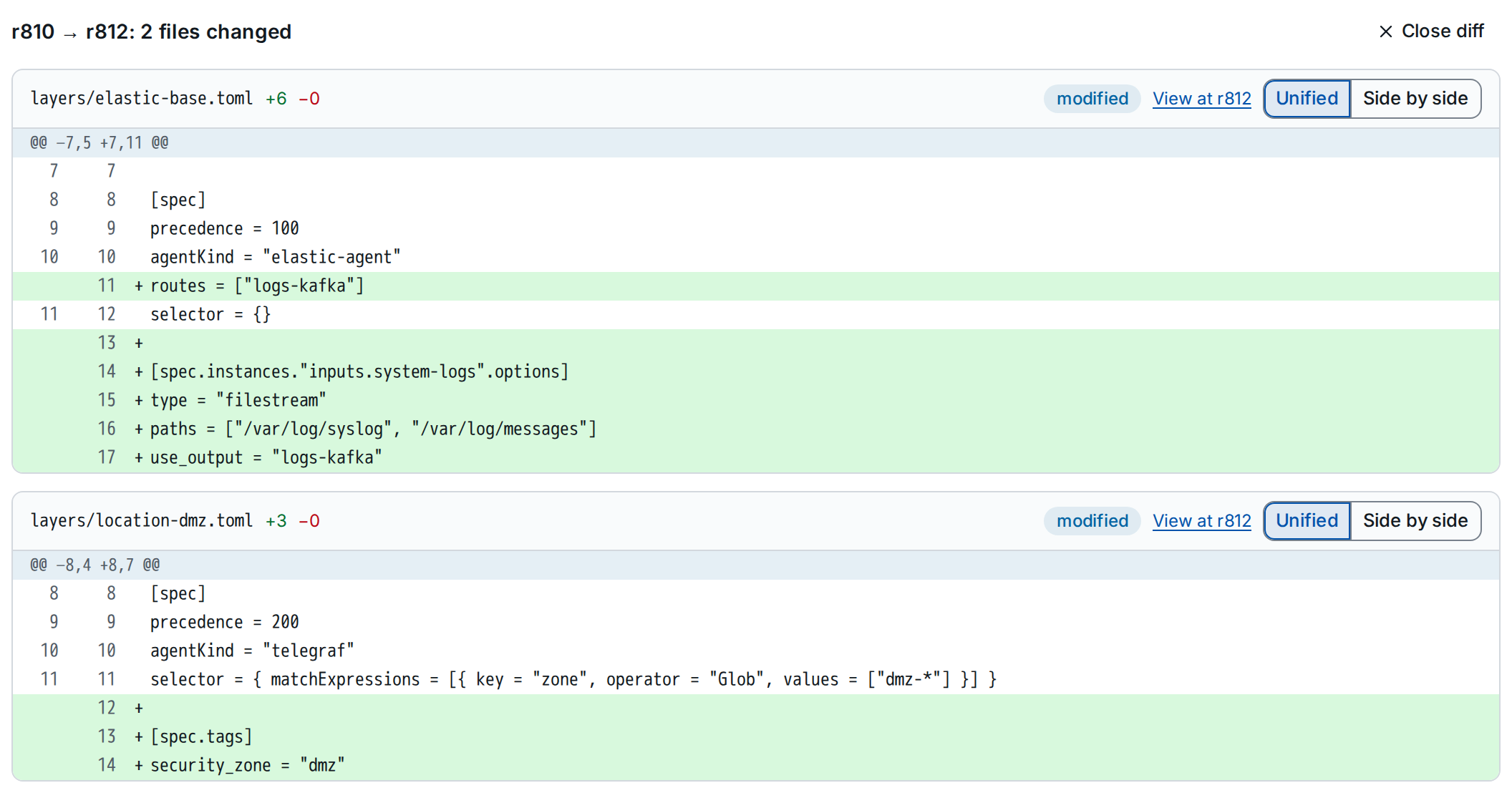
Task: Switch elastic-base.toml diff to Unified view
Action: point(1307,99)
